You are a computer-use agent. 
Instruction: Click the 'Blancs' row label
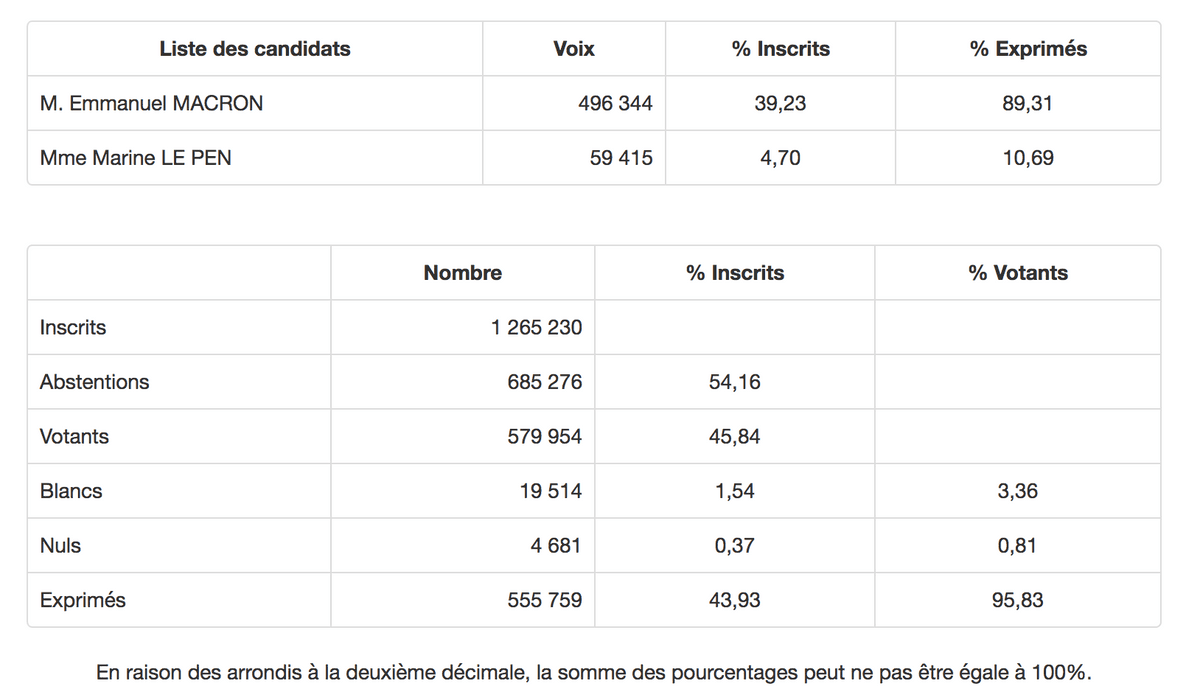tap(71, 491)
